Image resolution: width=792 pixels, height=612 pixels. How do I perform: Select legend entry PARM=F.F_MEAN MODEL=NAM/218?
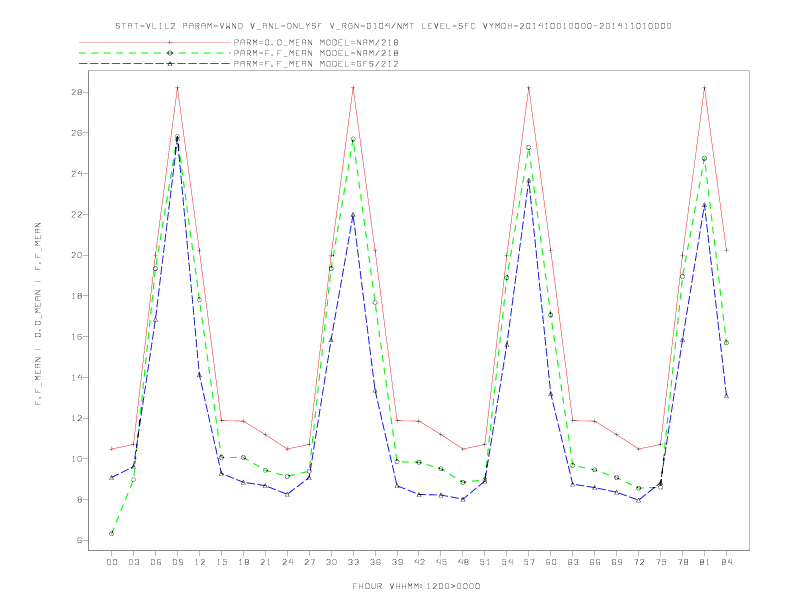316,53
